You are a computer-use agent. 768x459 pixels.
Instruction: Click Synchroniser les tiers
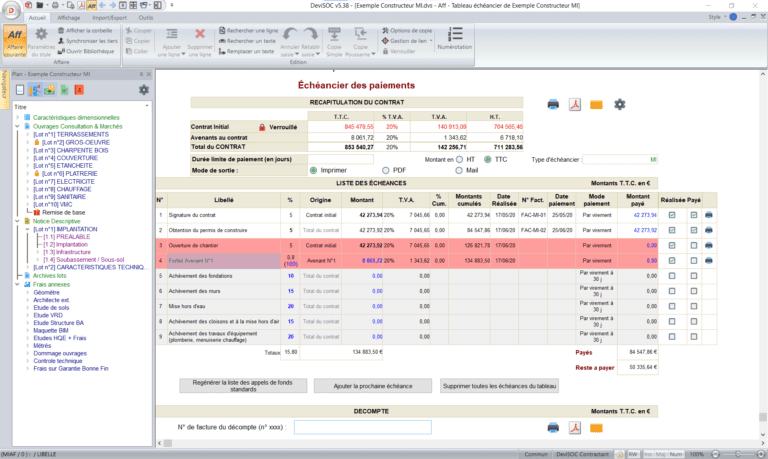[x=88, y=41]
